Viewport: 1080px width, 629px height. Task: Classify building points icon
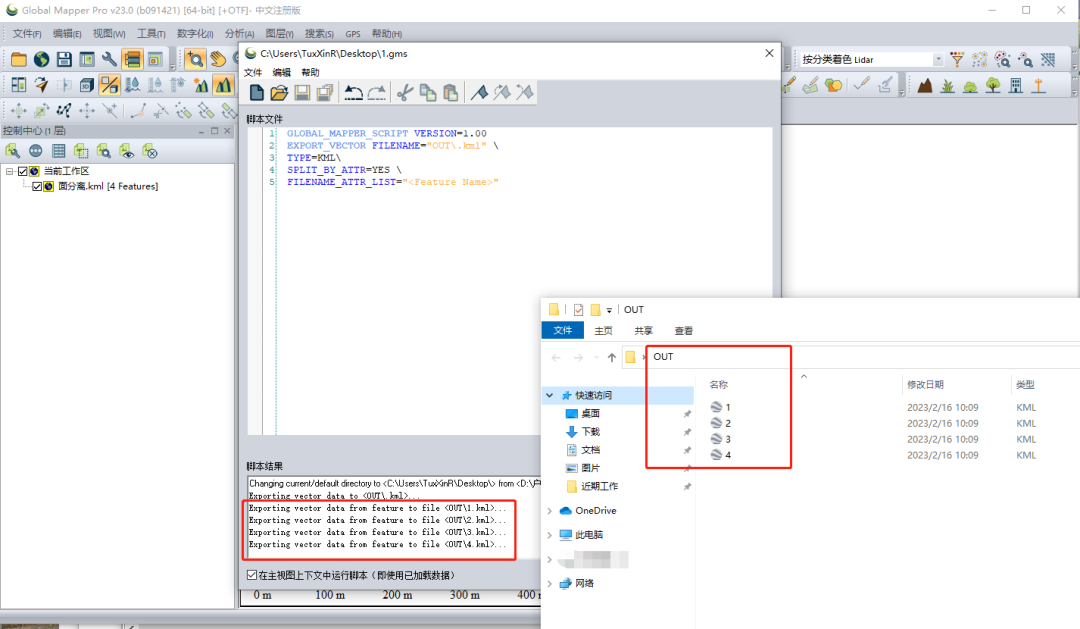[x=1016, y=85]
